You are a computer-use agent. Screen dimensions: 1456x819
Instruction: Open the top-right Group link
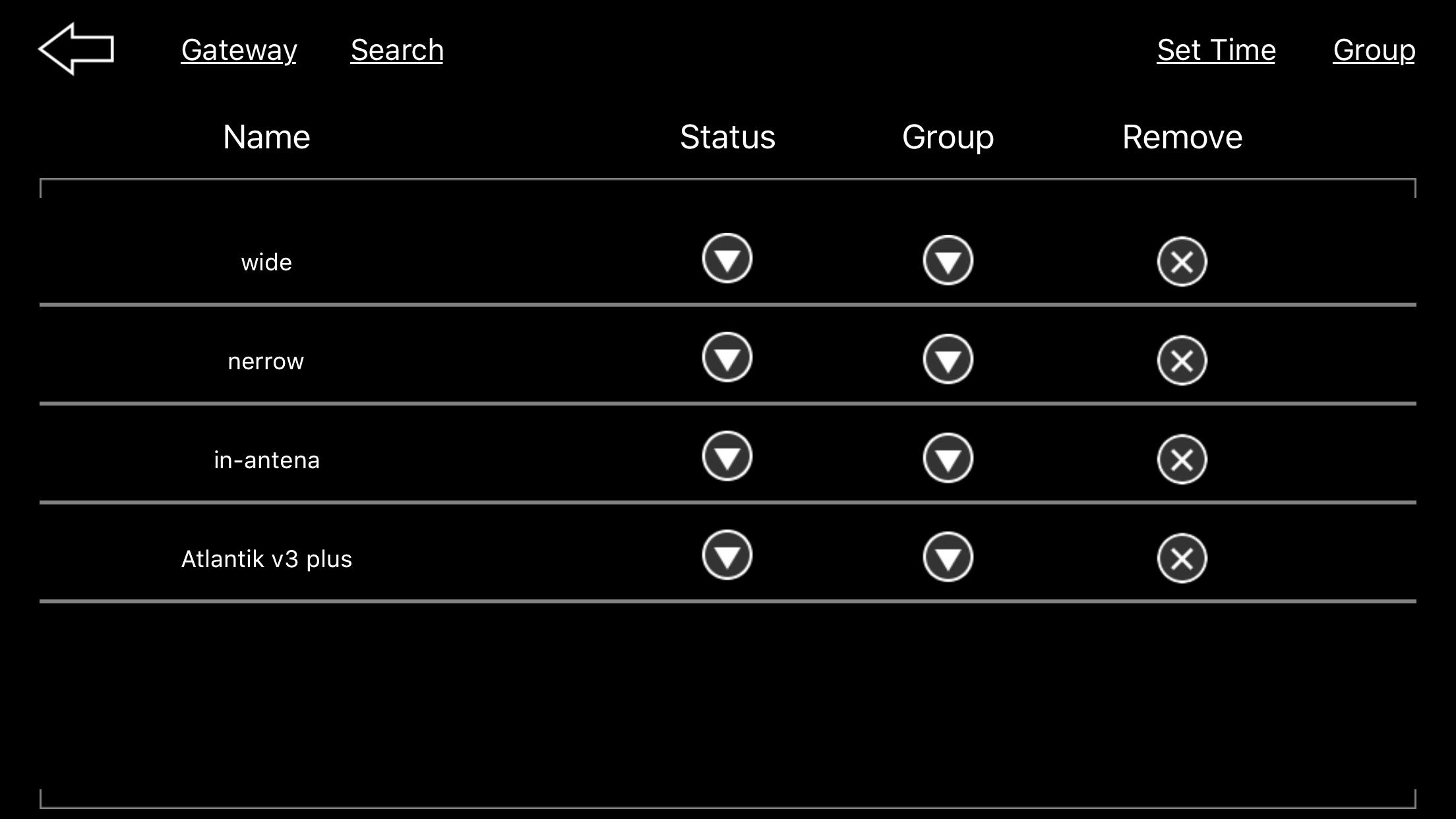tap(1374, 51)
